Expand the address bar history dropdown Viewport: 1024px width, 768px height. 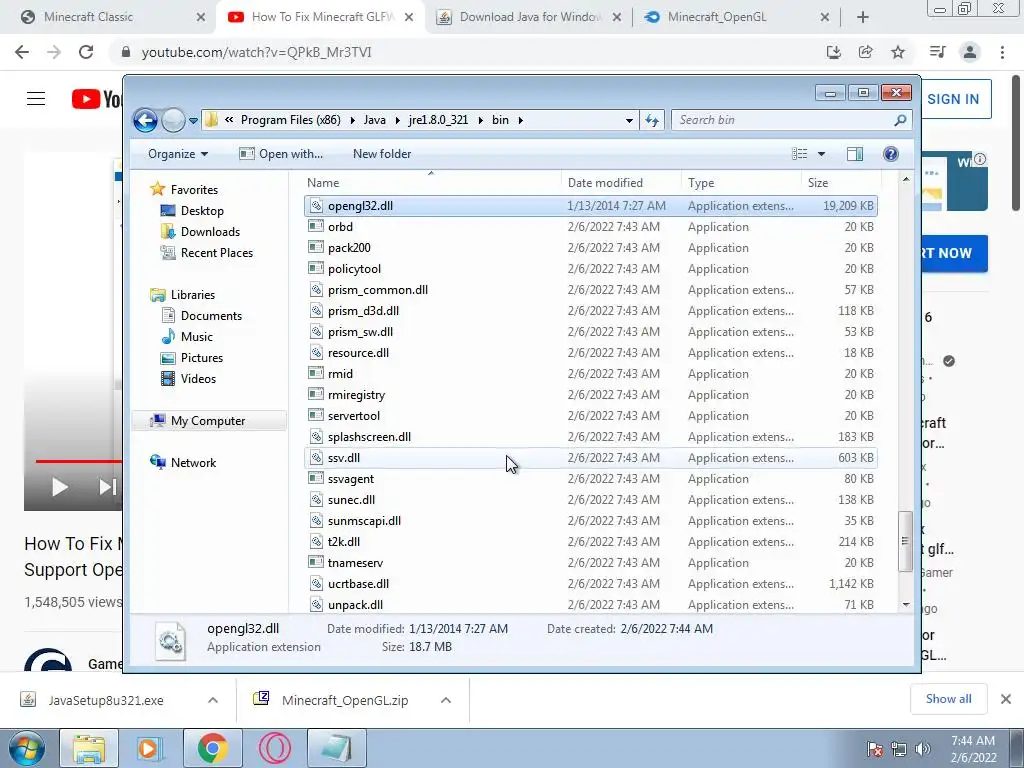629,120
